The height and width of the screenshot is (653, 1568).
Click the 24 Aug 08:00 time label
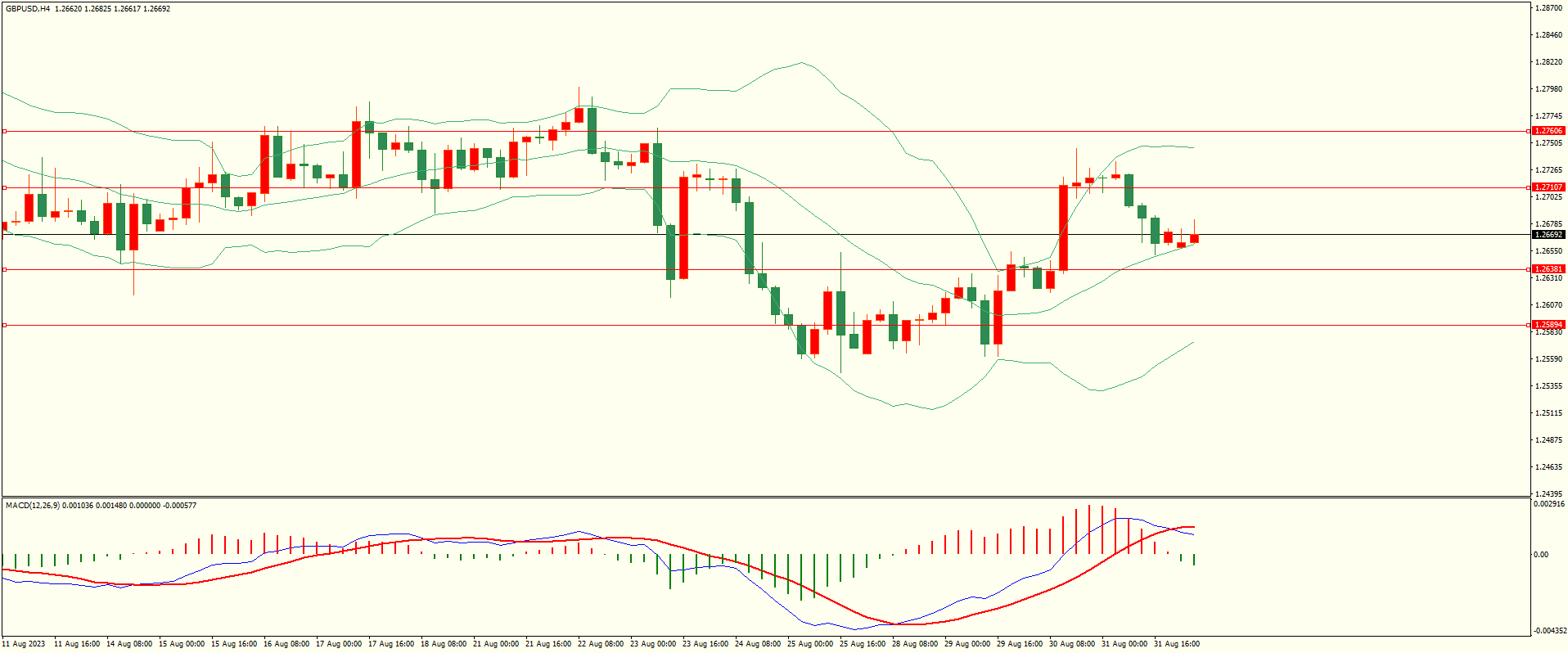(x=758, y=644)
